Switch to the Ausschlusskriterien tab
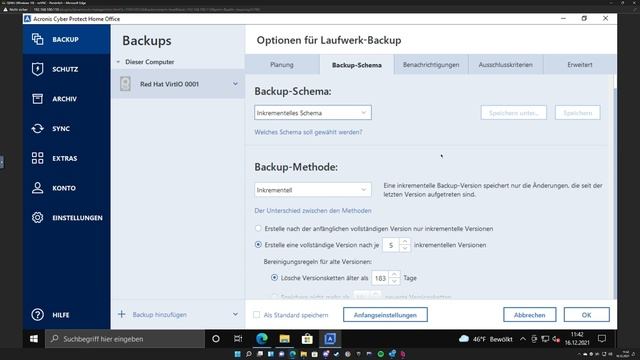Screen dimensions: 640x360 pyautogui.click(x=505, y=64)
